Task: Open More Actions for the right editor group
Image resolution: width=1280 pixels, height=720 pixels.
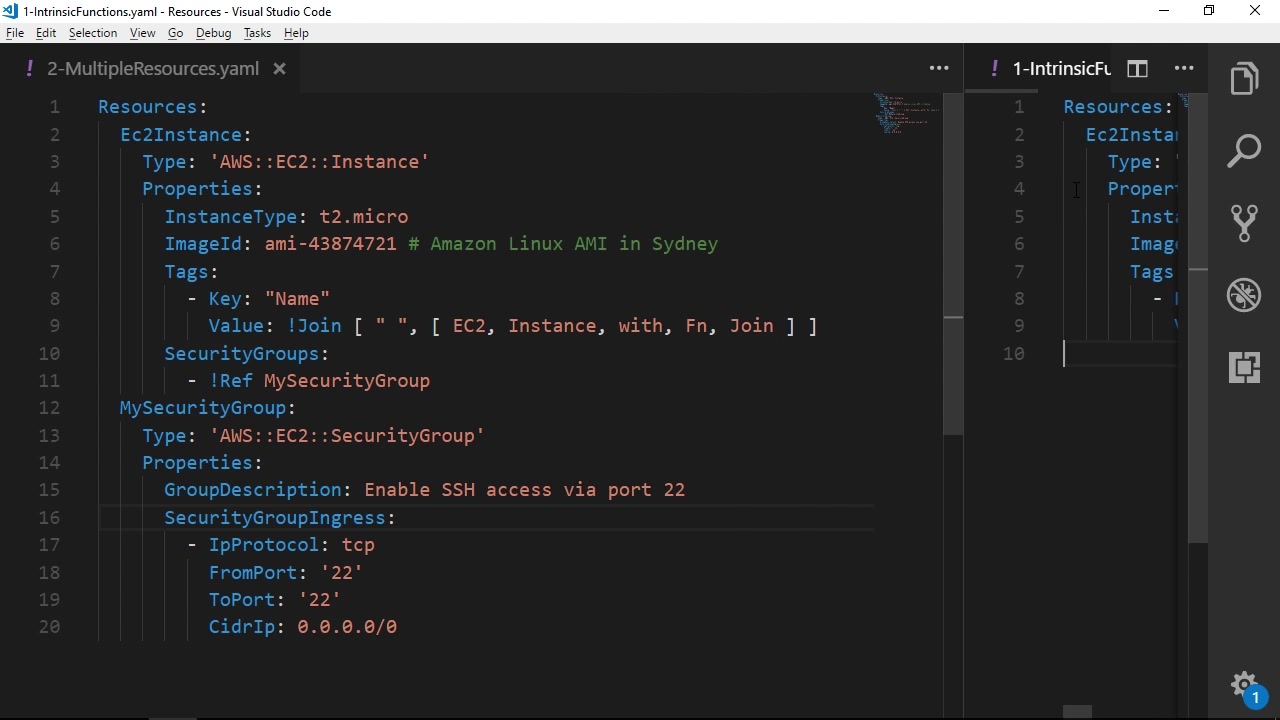Action: 1184,68
